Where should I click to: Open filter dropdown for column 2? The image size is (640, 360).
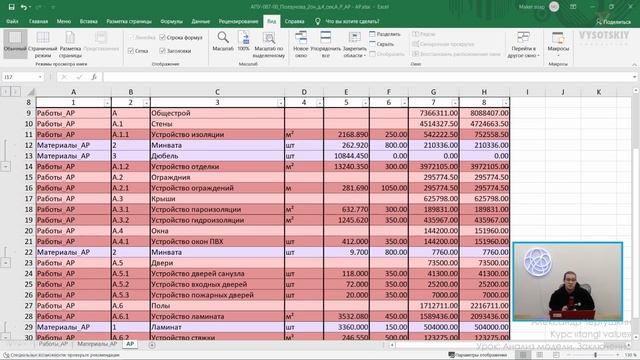(x=146, y=103)
